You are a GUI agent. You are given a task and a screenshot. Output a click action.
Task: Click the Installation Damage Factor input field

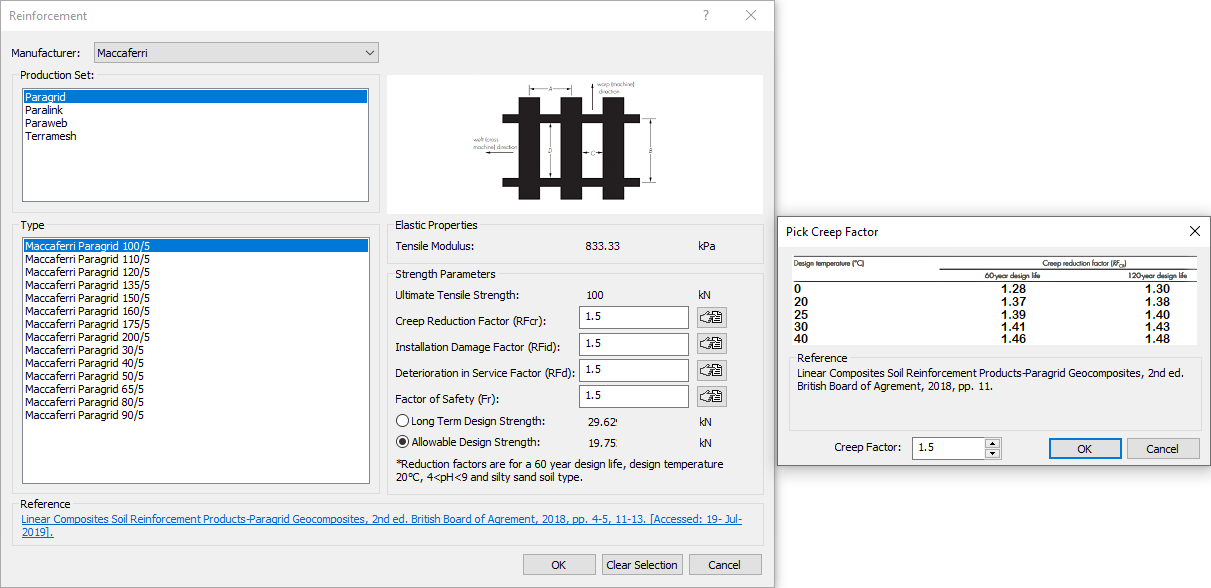point(634,344)
